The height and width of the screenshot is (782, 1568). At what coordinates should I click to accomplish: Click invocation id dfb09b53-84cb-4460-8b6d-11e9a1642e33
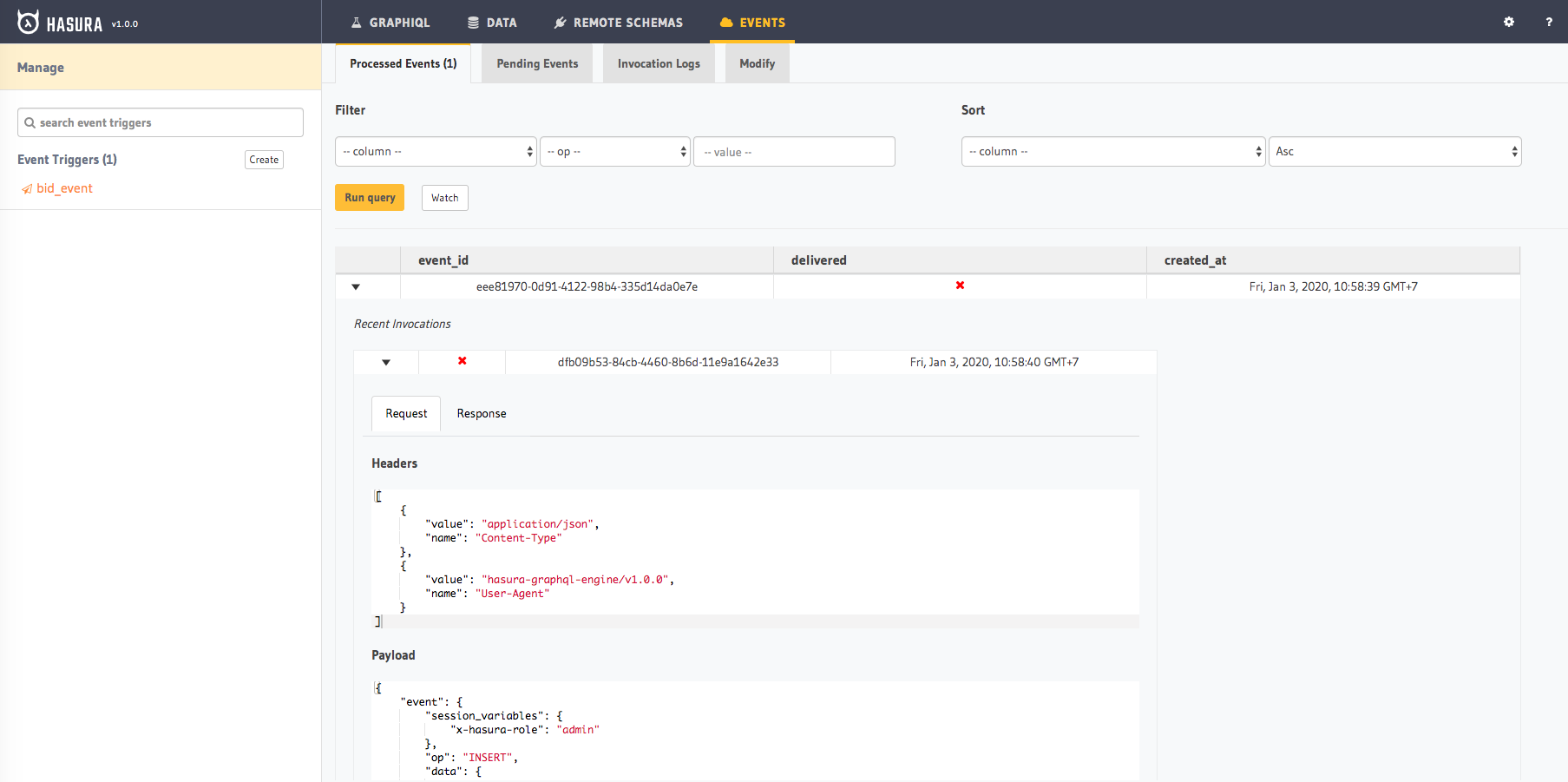[x=668, y=362]
